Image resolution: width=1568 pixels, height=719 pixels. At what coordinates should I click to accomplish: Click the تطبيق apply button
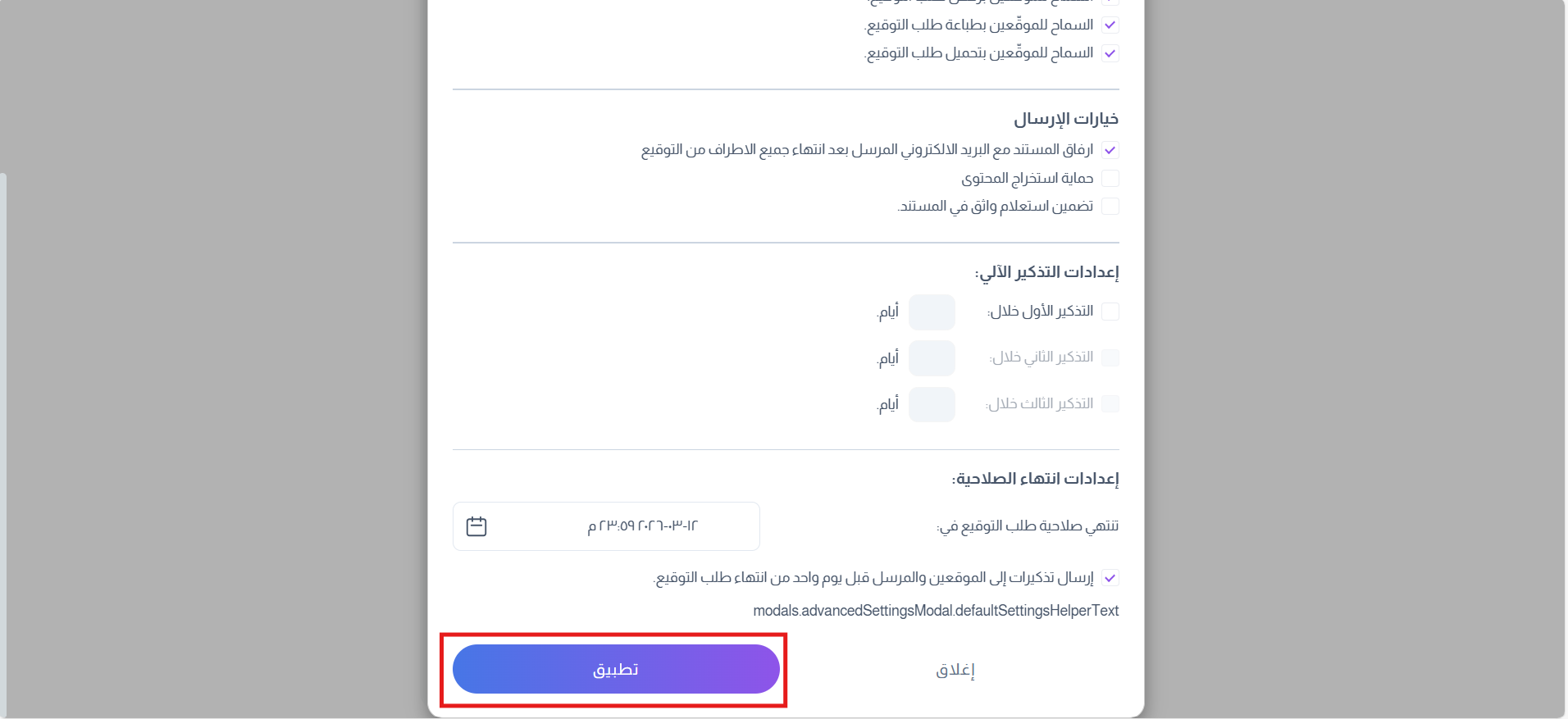point(616,669)
